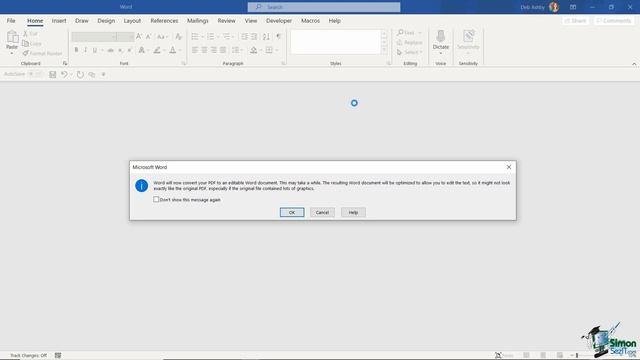Click Clear All Formatting icon
Viewport: 640px width, 360px height.
coord(178,37)
